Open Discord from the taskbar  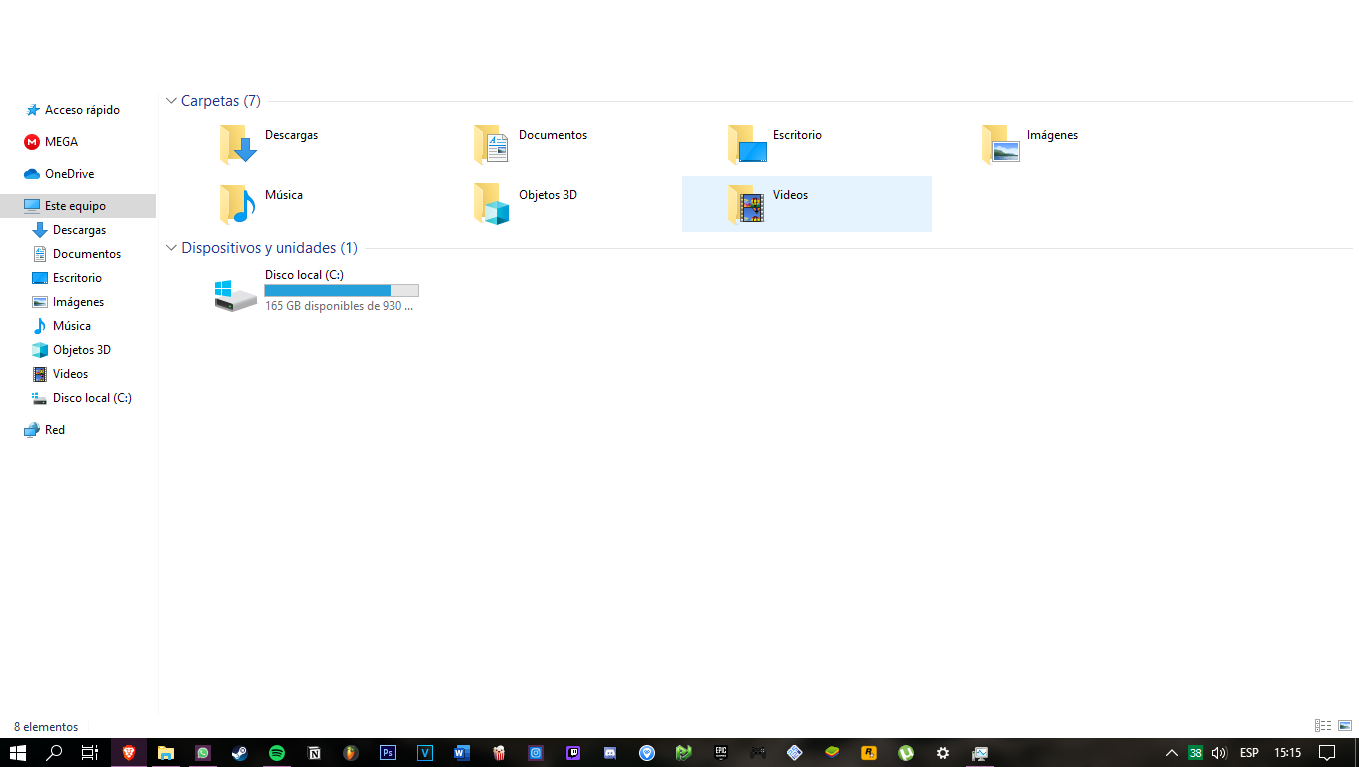coord(610,752)
